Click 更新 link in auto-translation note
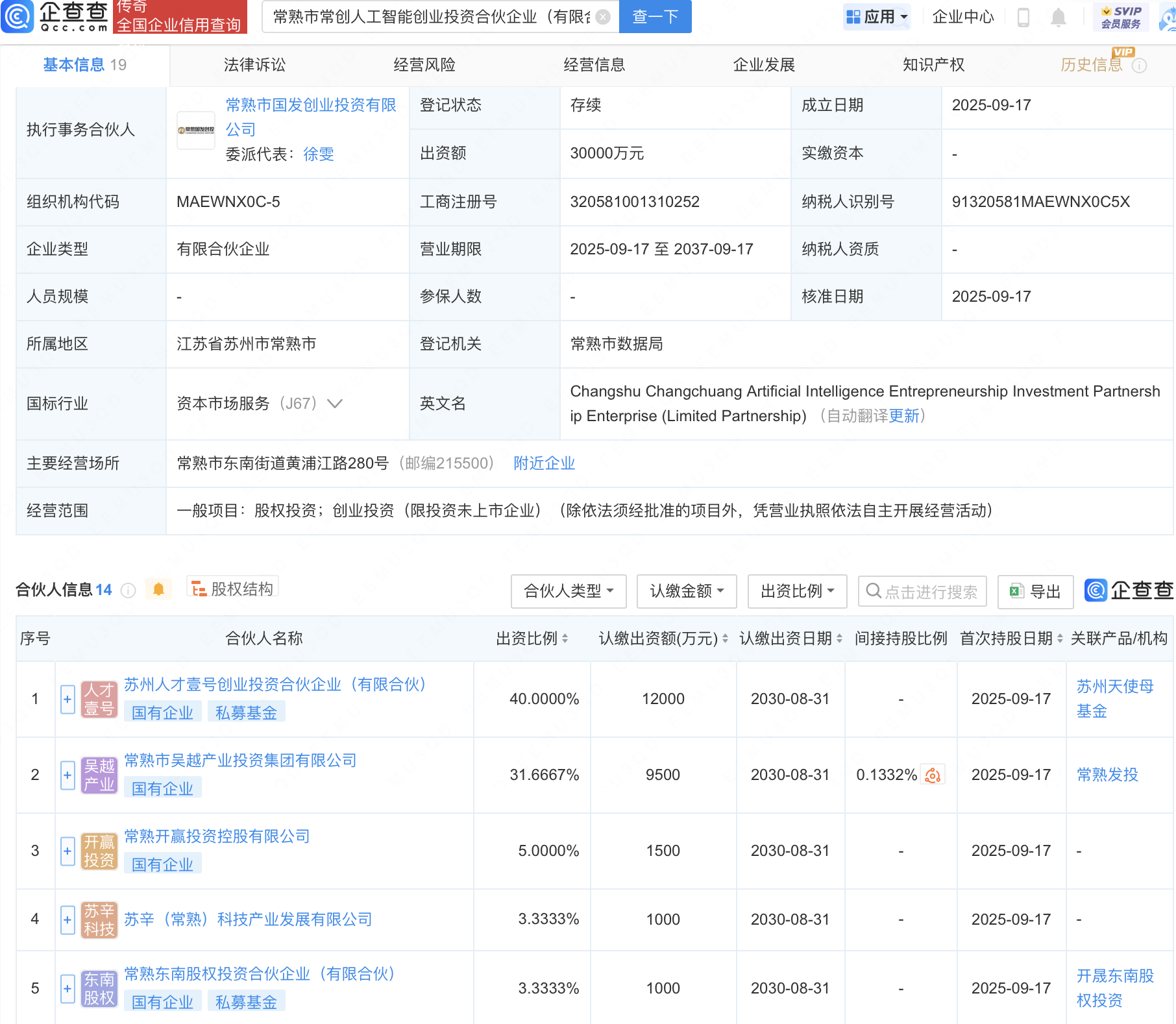The image size is (1176, 1024). tap(904, 416)
